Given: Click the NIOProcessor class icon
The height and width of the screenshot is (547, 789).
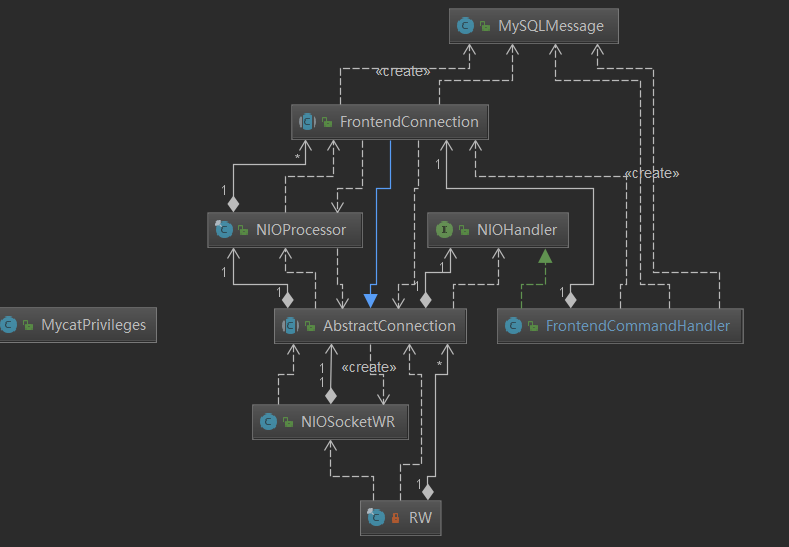Looking at the screenshot, I should (223, 229).
